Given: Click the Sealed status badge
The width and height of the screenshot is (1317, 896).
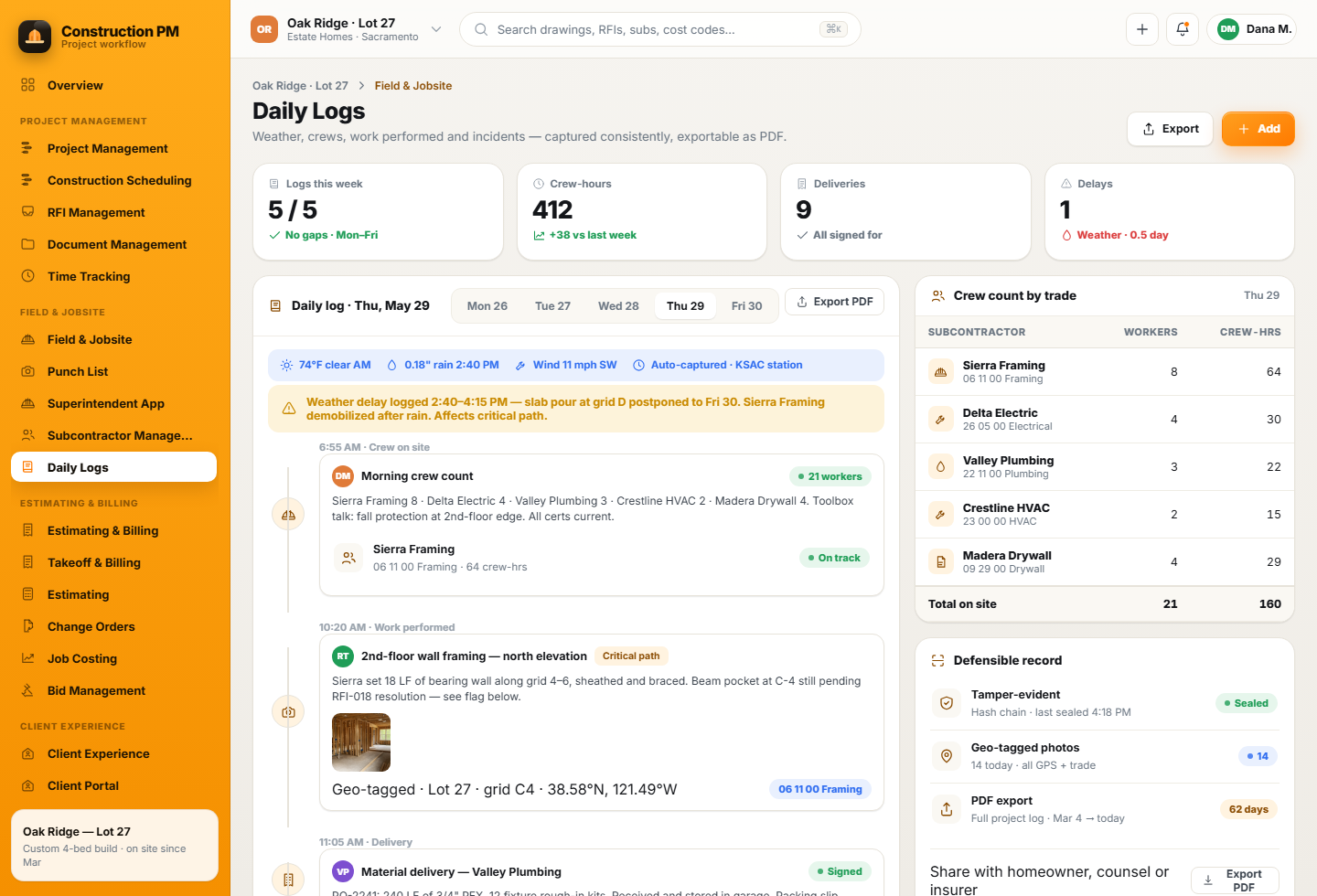Looking at the screenshot, I should pyautogui.click(x=1247, y=703).
